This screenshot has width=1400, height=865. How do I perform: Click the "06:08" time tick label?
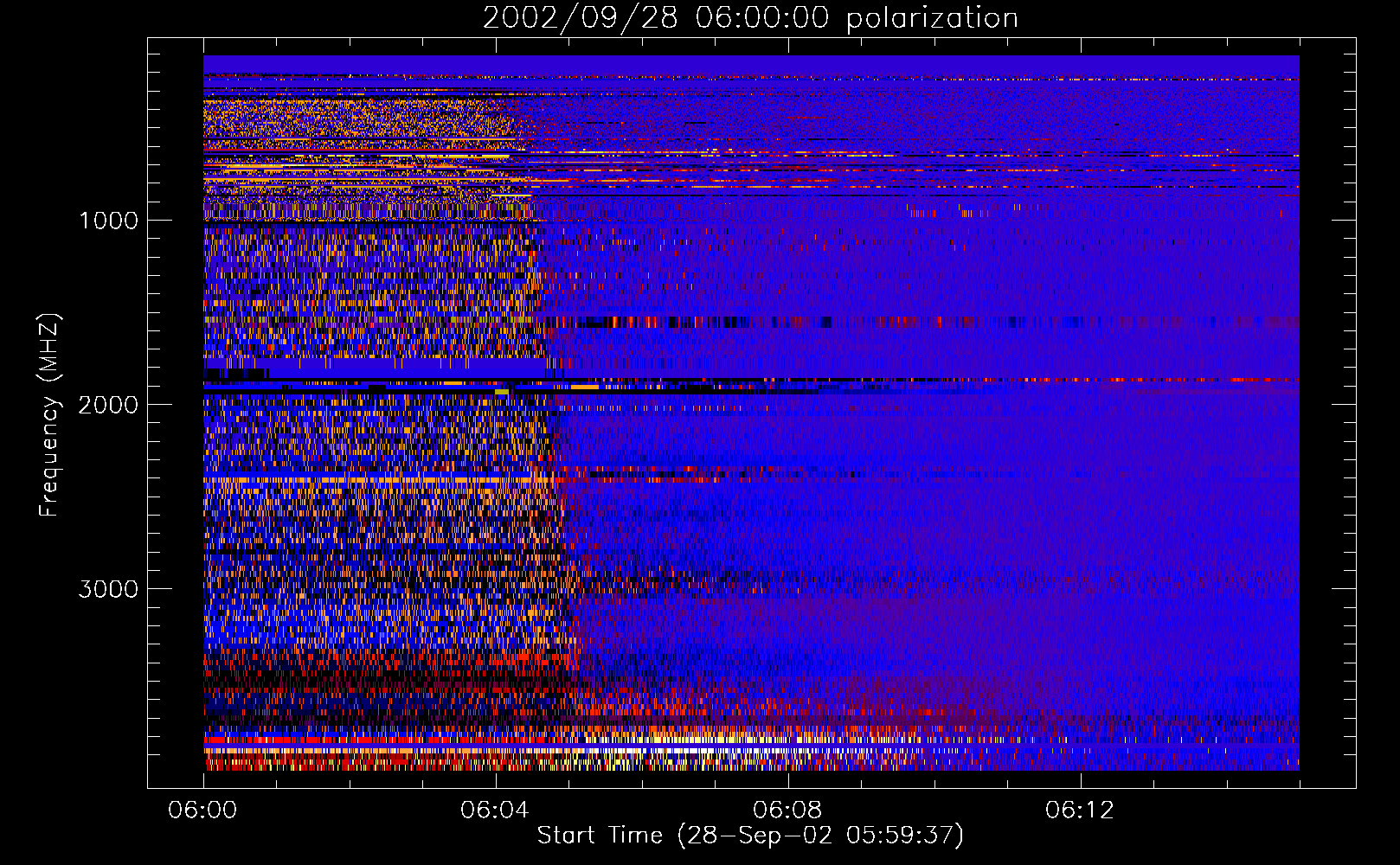click(787, 811)
